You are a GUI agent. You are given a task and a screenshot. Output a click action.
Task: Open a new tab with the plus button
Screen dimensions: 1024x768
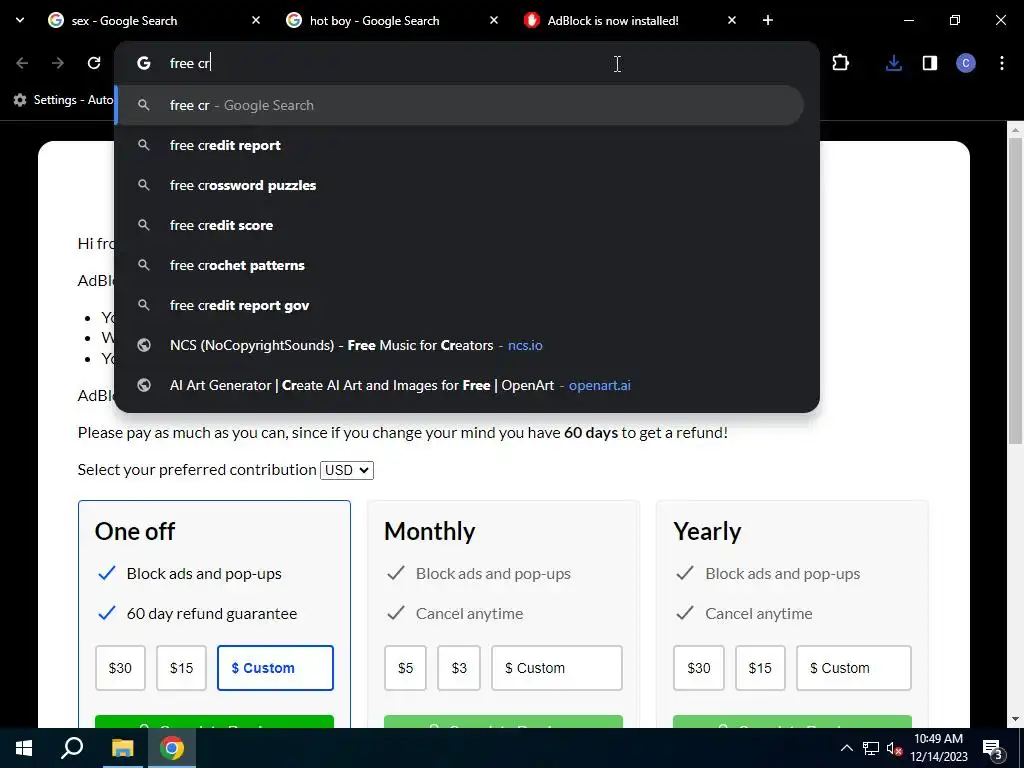tap(768, 20)
